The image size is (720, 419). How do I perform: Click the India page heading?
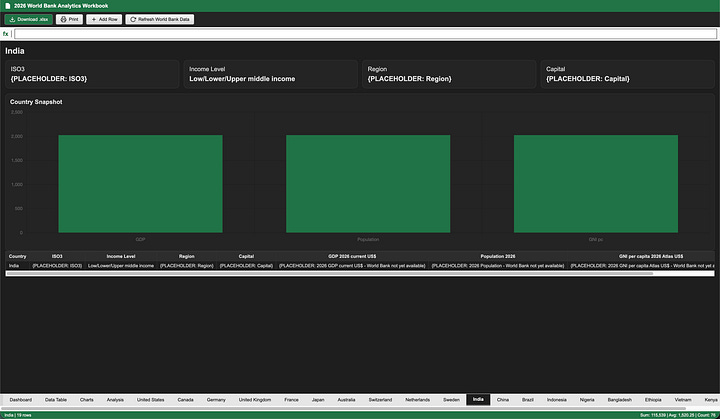(15, 51)
